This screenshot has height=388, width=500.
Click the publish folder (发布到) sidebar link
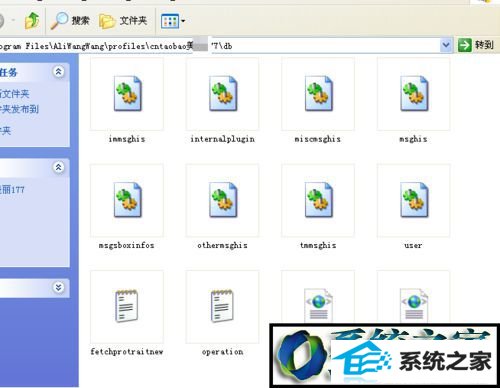click(19, 109)
